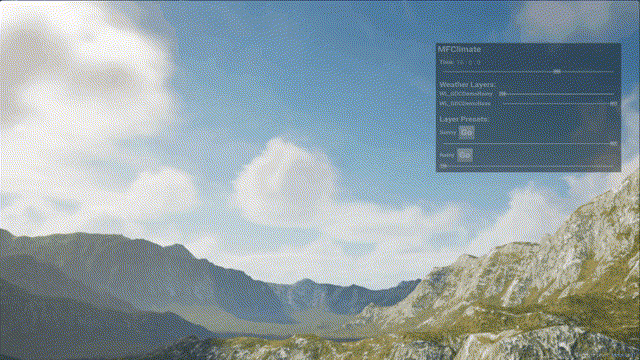Click the Go button beside the Sunny preset
The image size is (640, 360).
467,132
